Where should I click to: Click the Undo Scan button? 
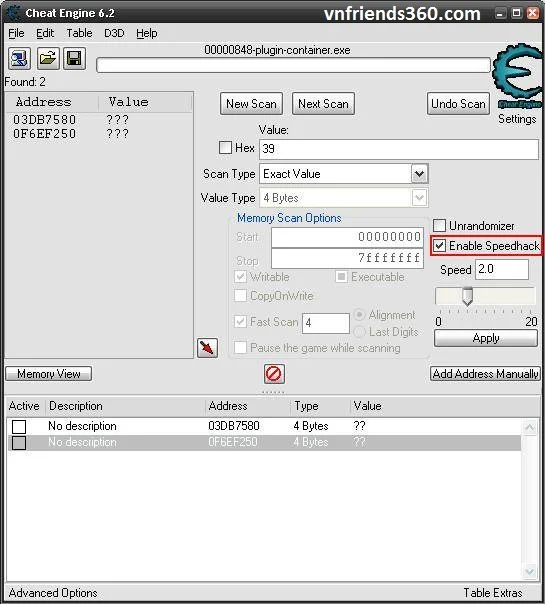pyautogui.click(x=458, y=104)
